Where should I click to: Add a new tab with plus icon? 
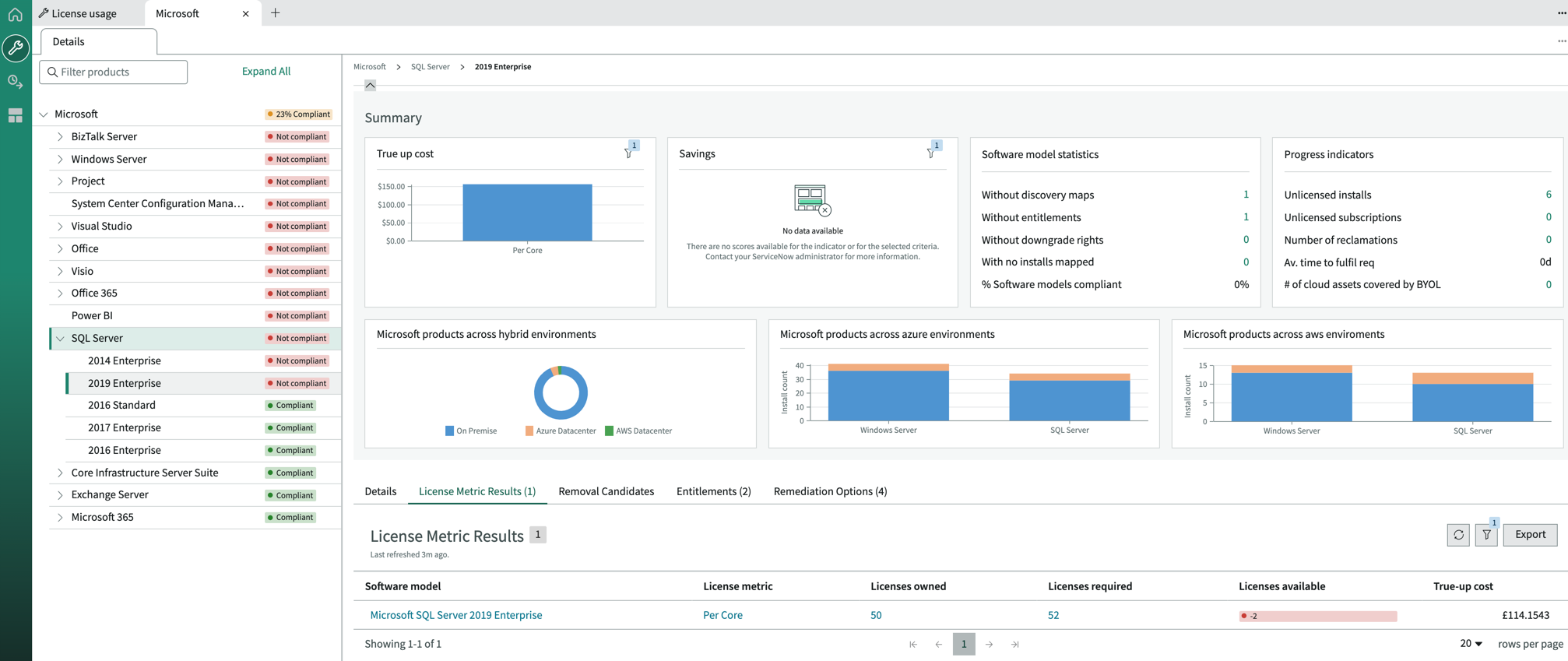tap(276, 13)
